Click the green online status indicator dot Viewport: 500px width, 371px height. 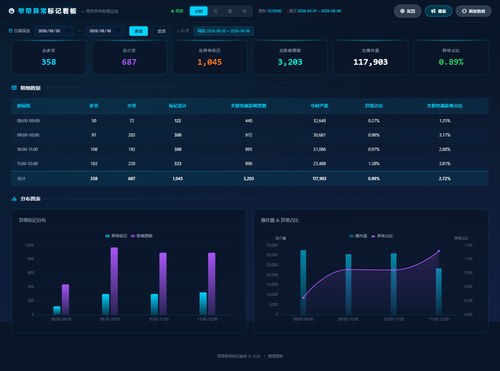[172, 11]
